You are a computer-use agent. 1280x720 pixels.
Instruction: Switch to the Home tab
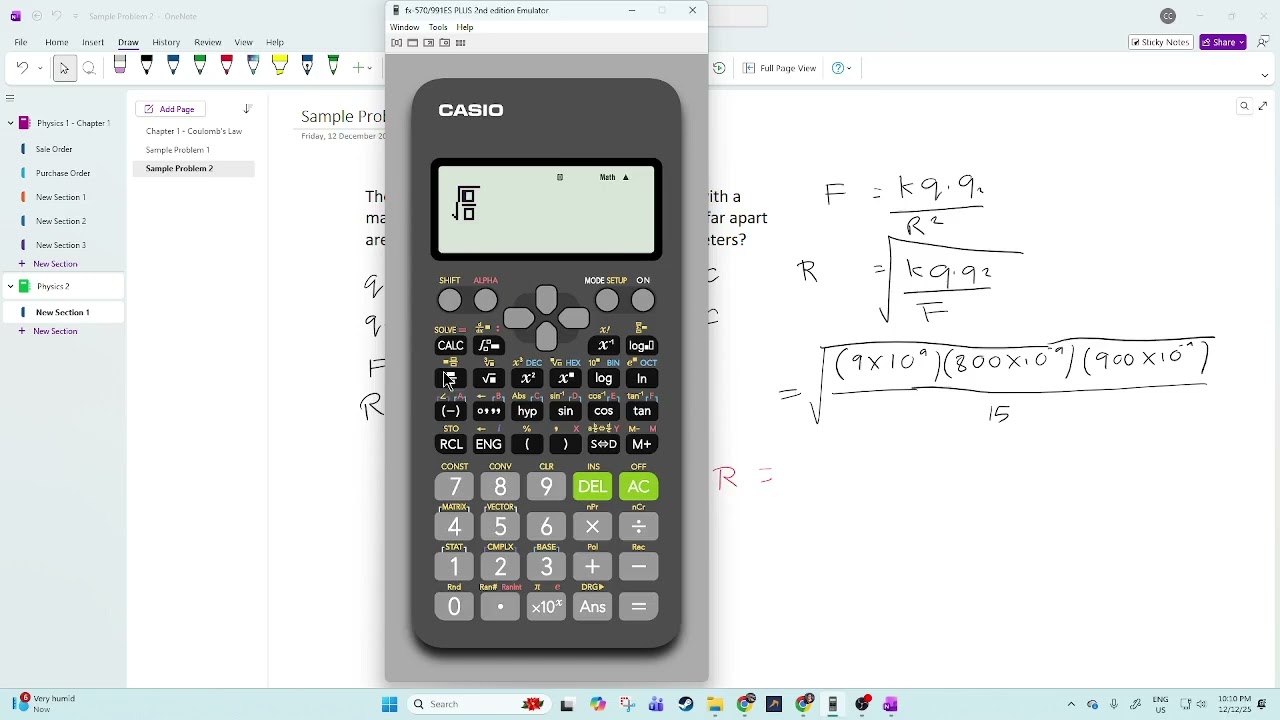[x=57, y=42]
